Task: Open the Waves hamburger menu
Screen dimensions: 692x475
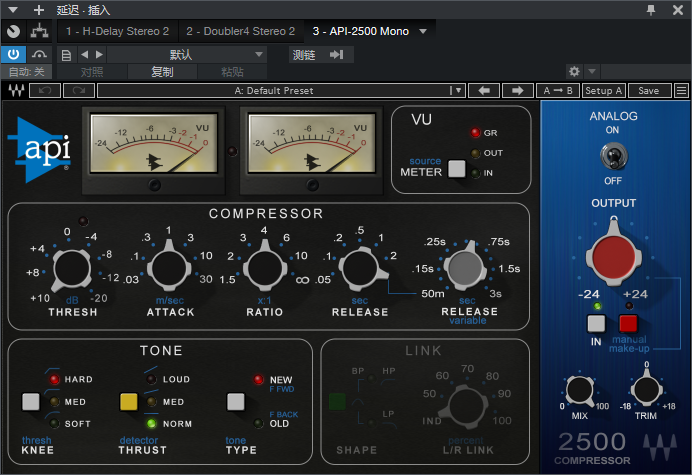Action: coord(681,90)
